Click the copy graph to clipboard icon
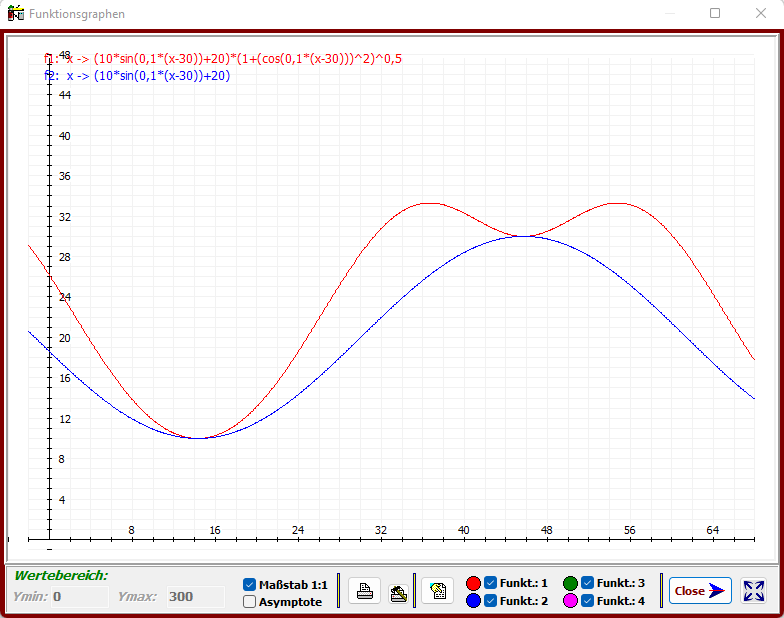This screenshot has height=618, width=784. 437,591
